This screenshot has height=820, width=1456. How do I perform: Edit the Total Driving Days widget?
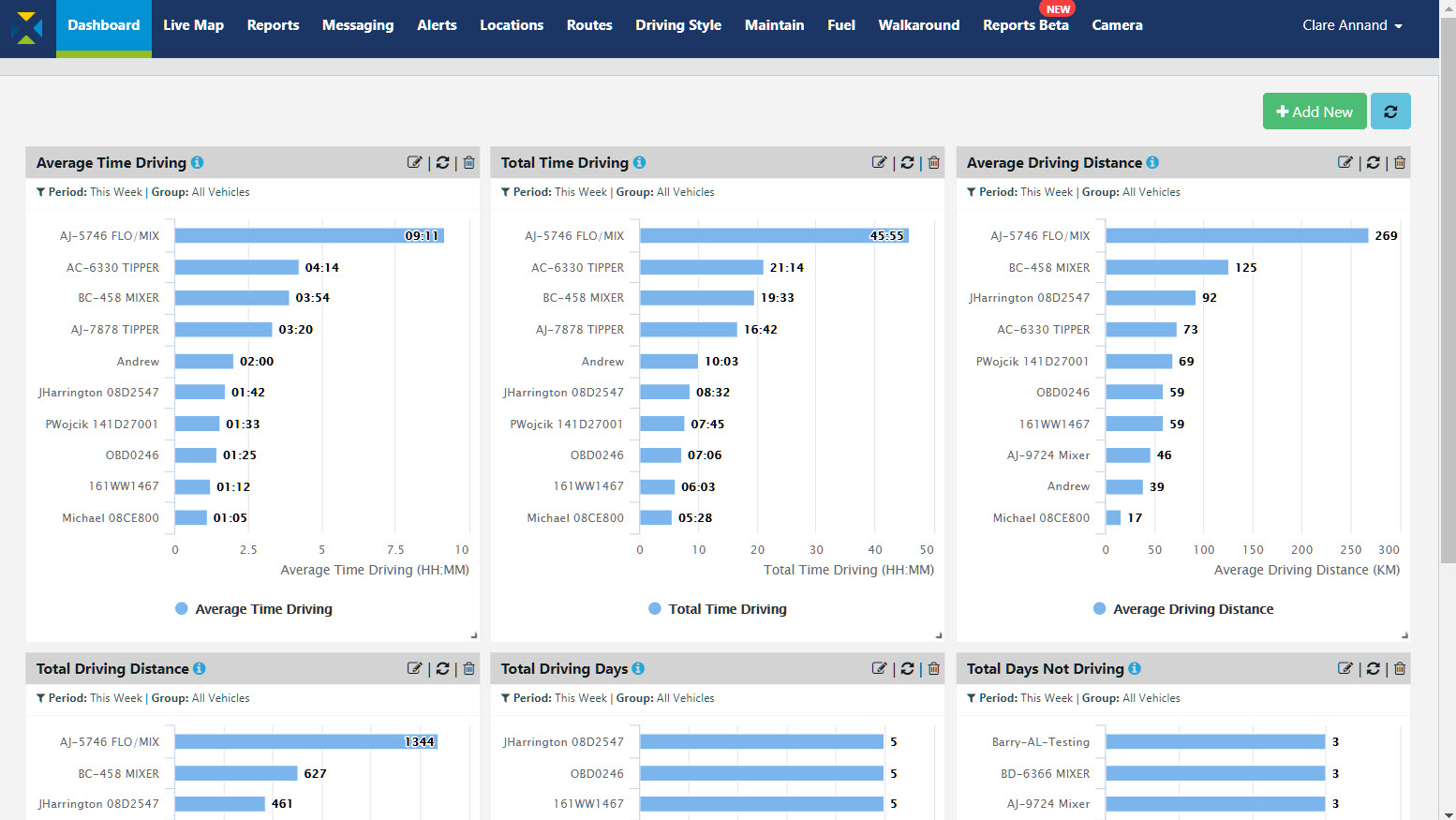point(879,668)
